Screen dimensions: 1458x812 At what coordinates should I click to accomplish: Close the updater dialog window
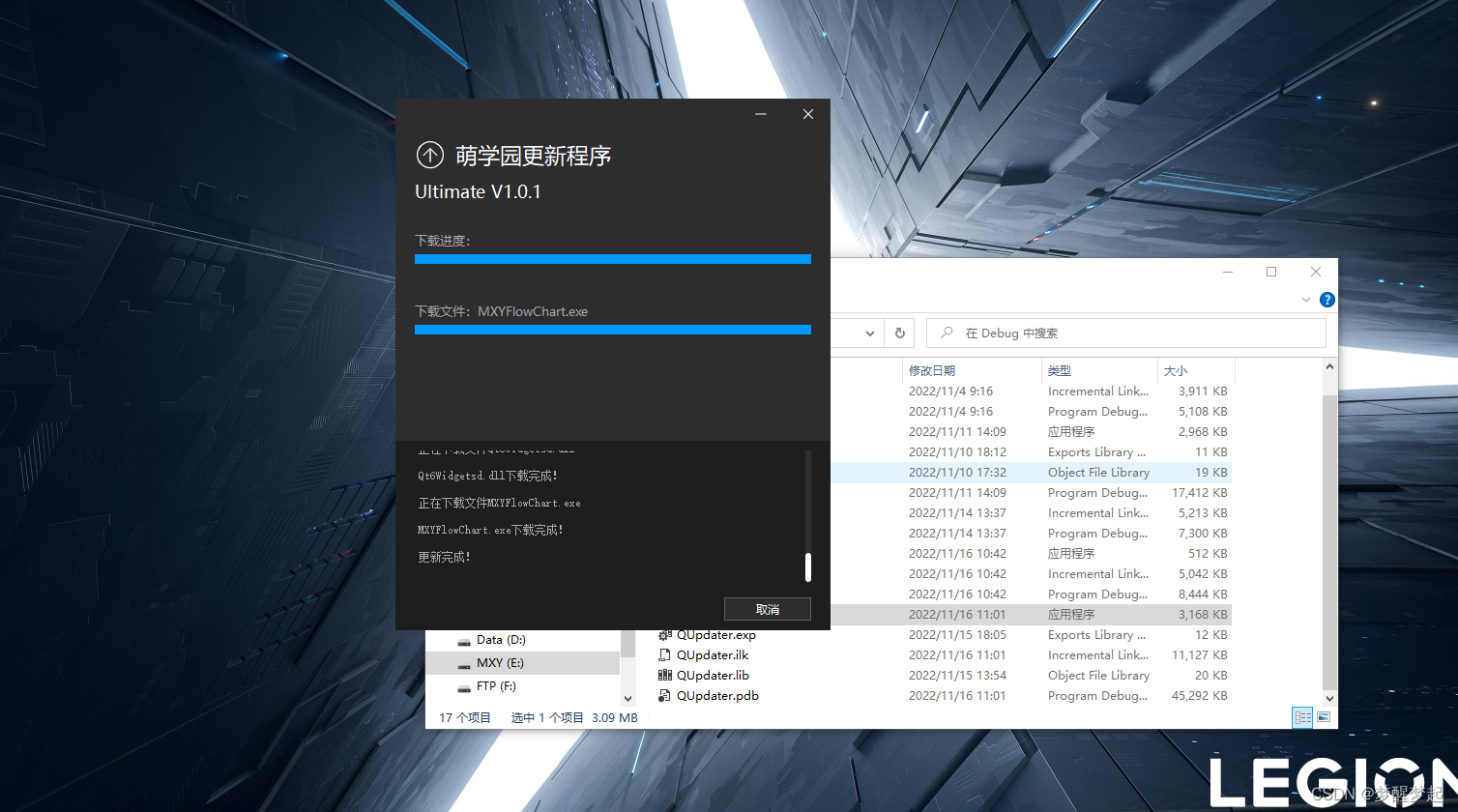[x=808, y=114]
